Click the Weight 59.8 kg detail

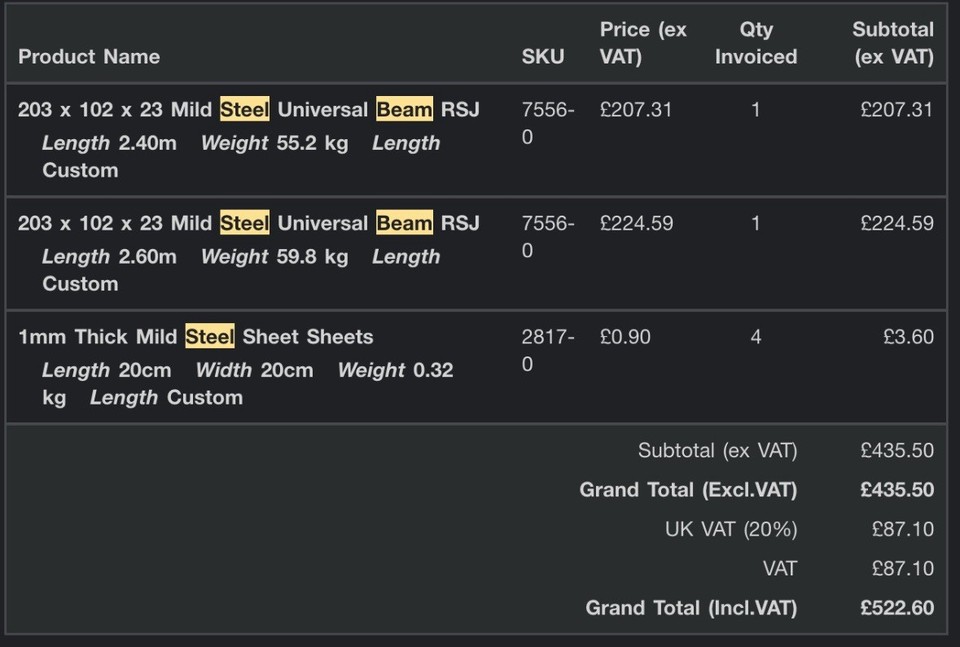pos(274,257)
